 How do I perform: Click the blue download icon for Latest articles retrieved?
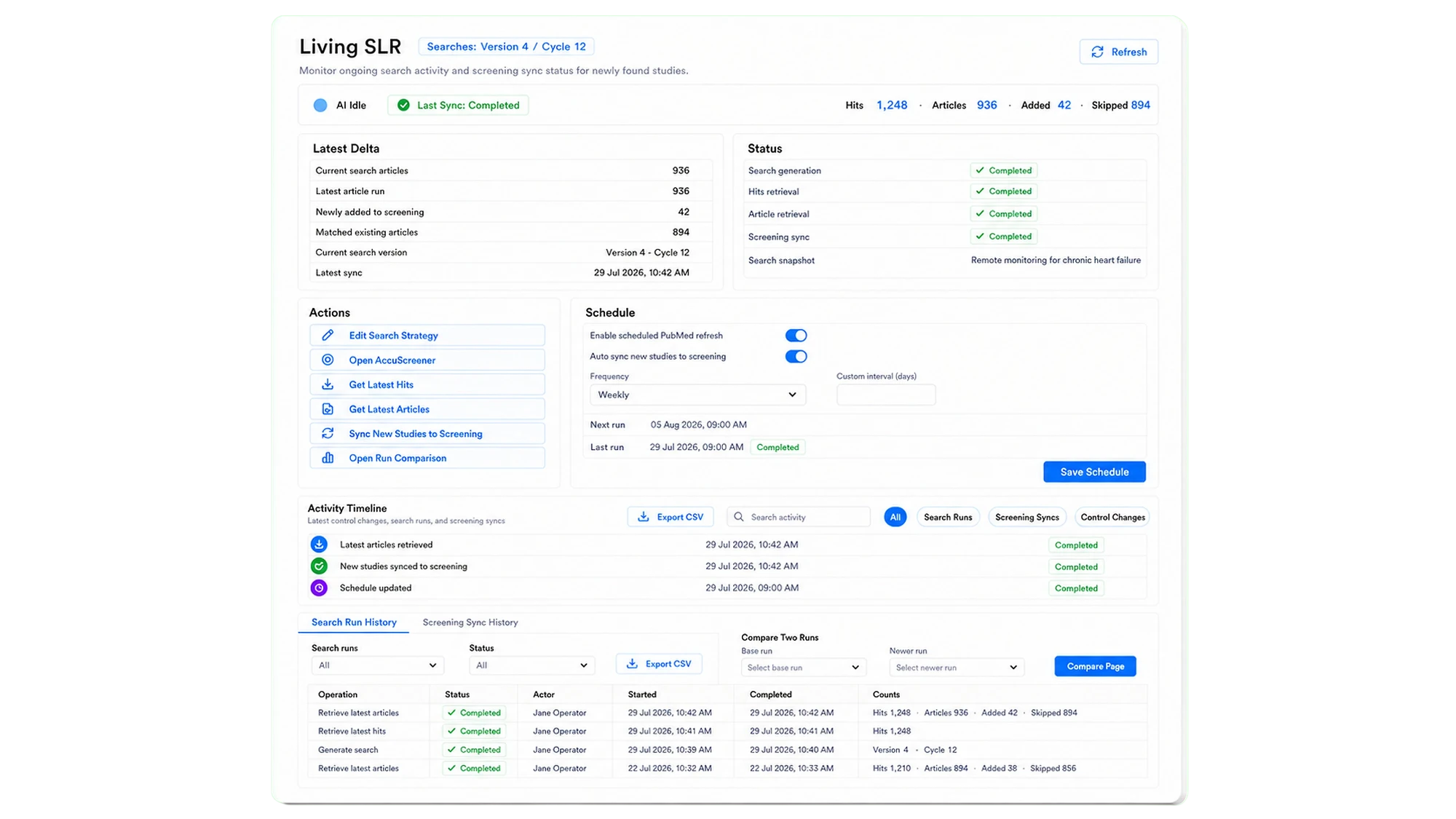pos(319,545)
